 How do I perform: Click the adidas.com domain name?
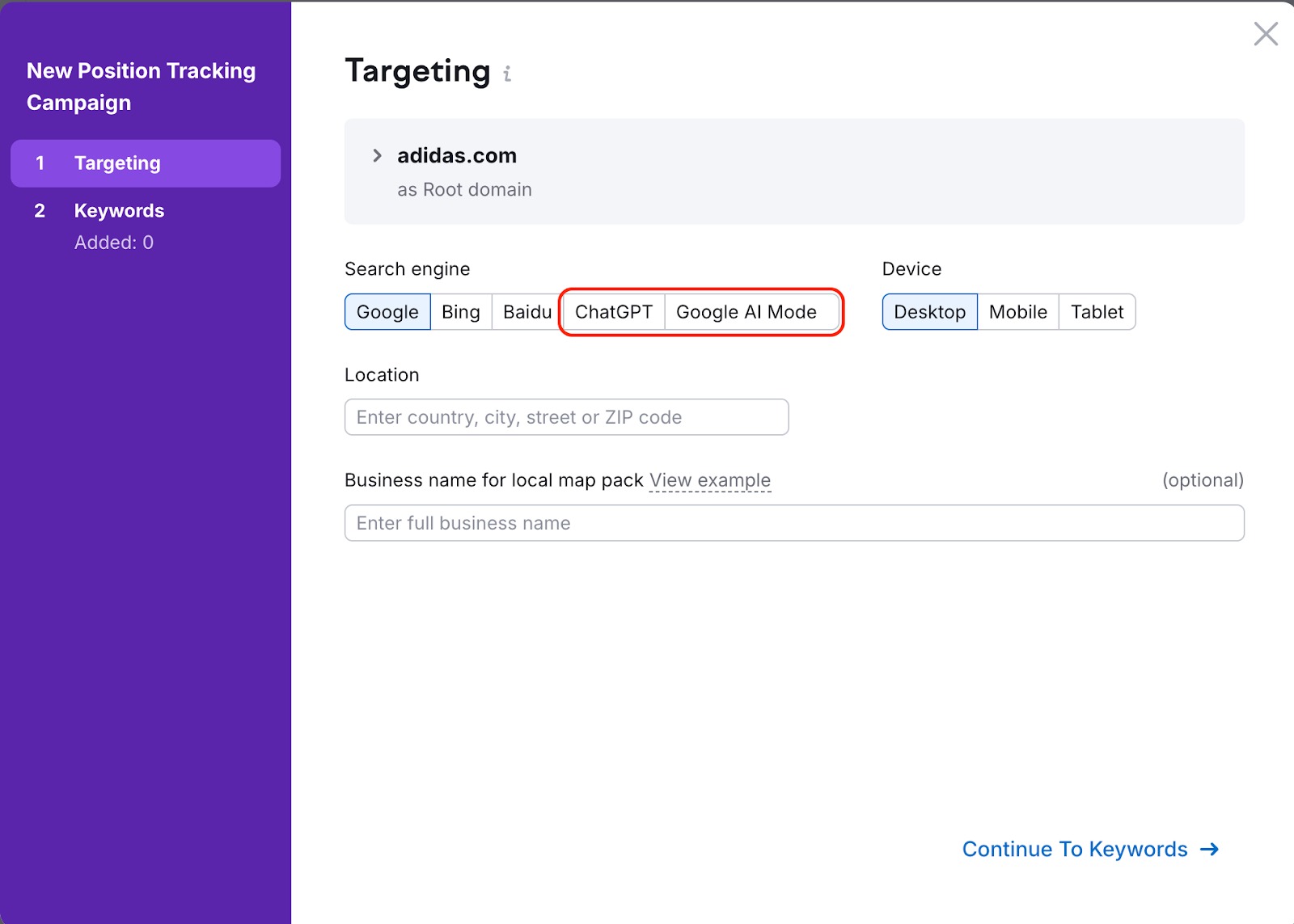tap(456, 155)
